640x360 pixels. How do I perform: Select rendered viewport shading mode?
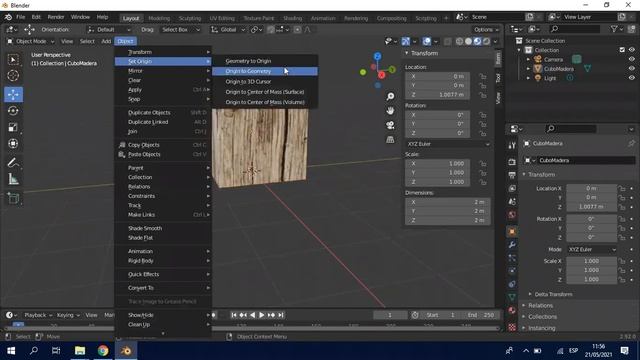[x=486, y=41]
